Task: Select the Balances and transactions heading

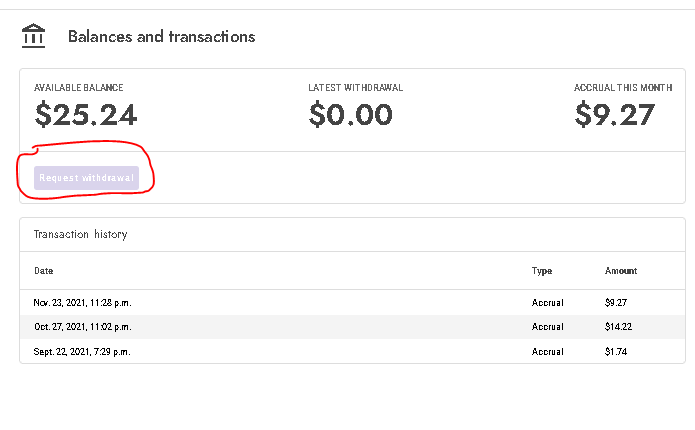Action: (161, 36)
